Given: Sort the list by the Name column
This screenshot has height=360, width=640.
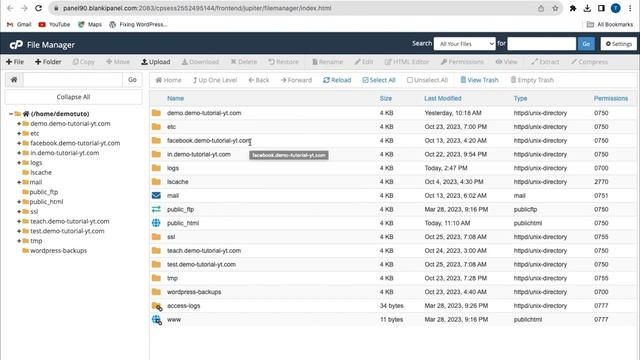Looking at the screenshot, I should pos(176,98).
